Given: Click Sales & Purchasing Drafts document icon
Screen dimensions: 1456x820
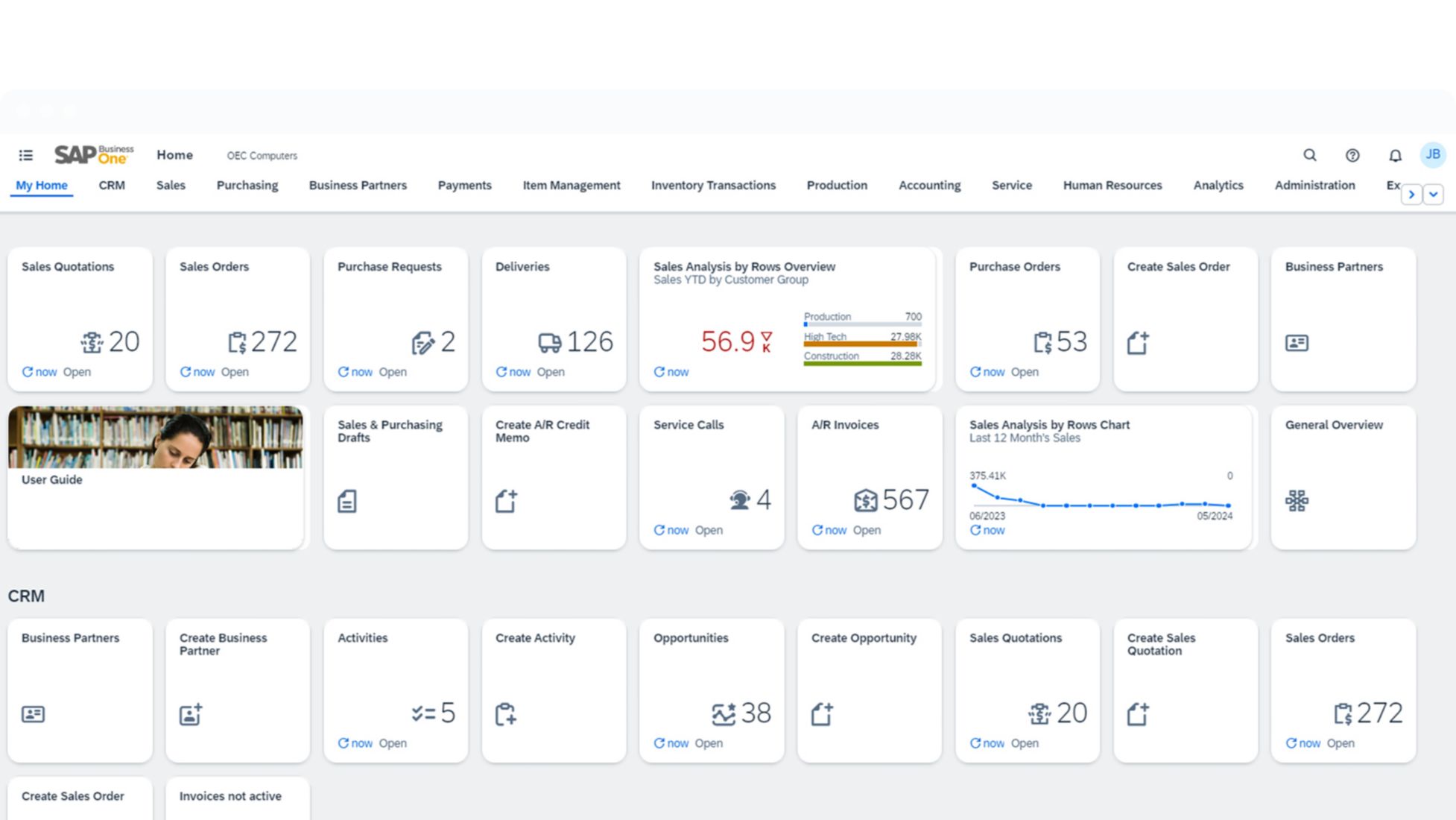Looking at the screenshot, I should coord(346,501).
